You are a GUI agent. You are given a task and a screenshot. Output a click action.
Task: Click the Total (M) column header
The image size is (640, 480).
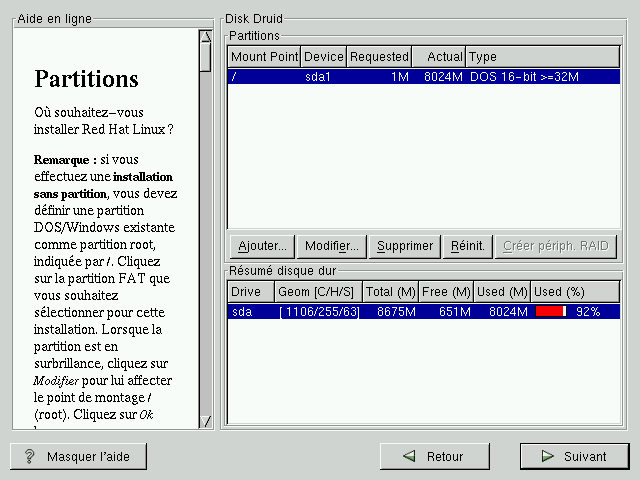coord(390,292)
